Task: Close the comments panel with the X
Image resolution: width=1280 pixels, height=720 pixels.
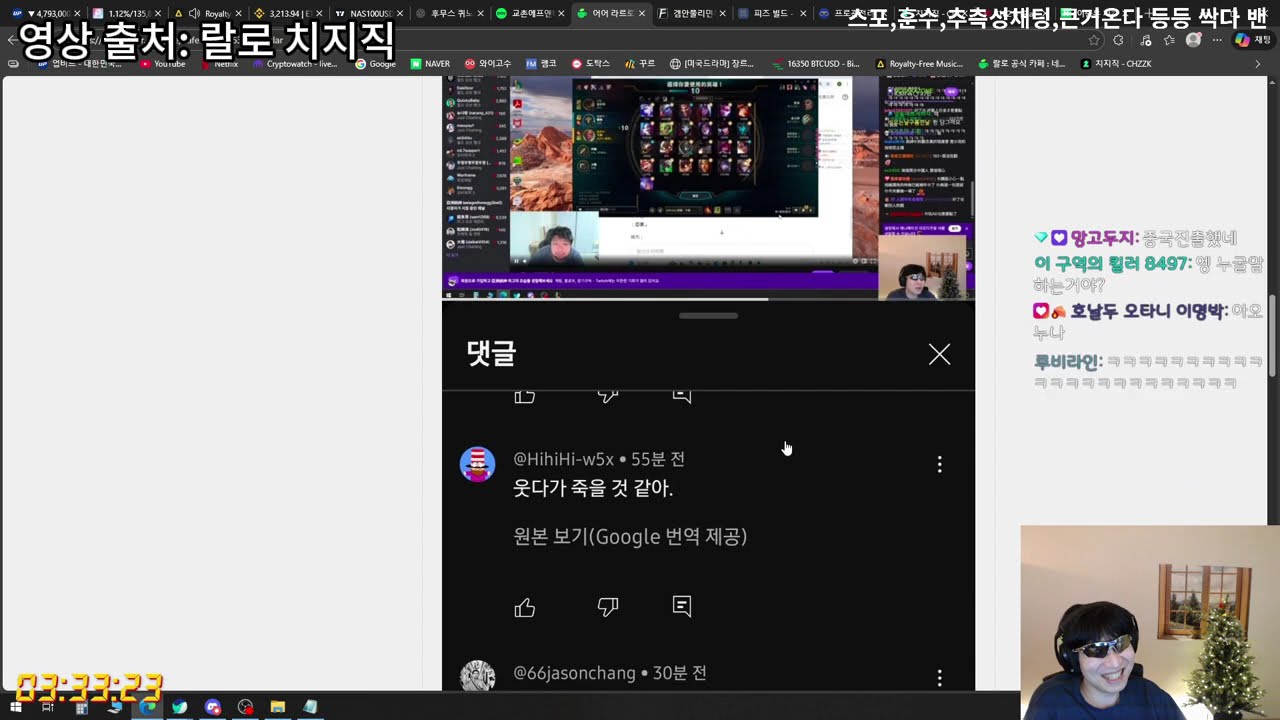Action: pyautogui.click(x=939, y=354)
